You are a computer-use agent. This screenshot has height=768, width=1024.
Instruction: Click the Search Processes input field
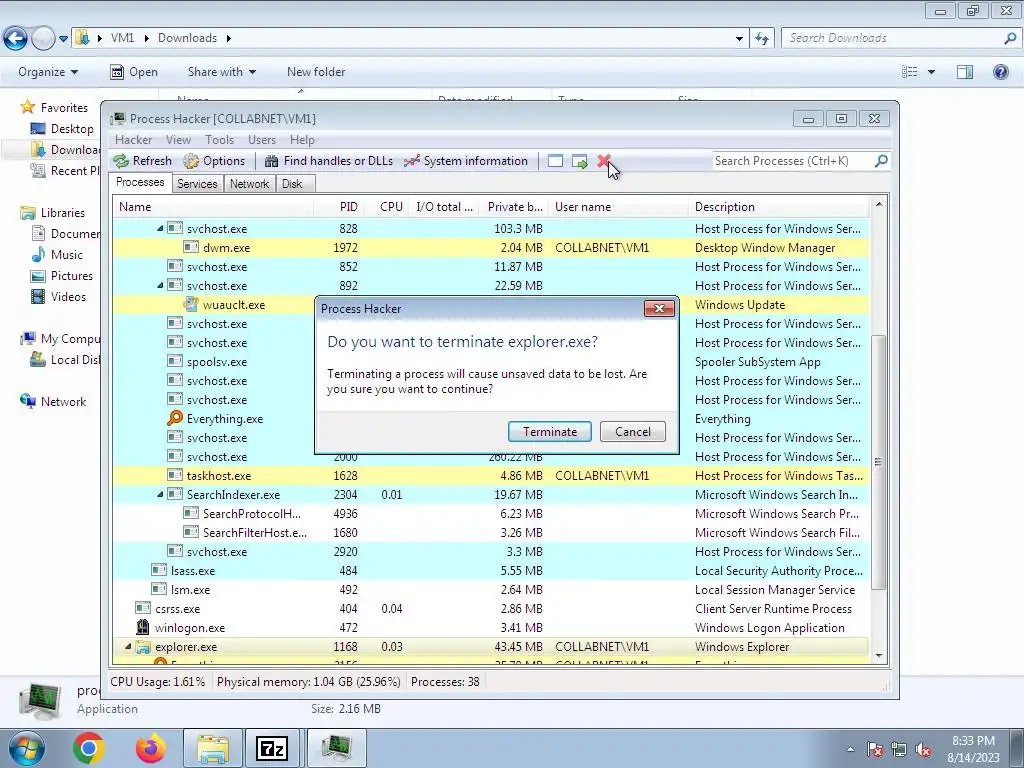coord(793,161)
